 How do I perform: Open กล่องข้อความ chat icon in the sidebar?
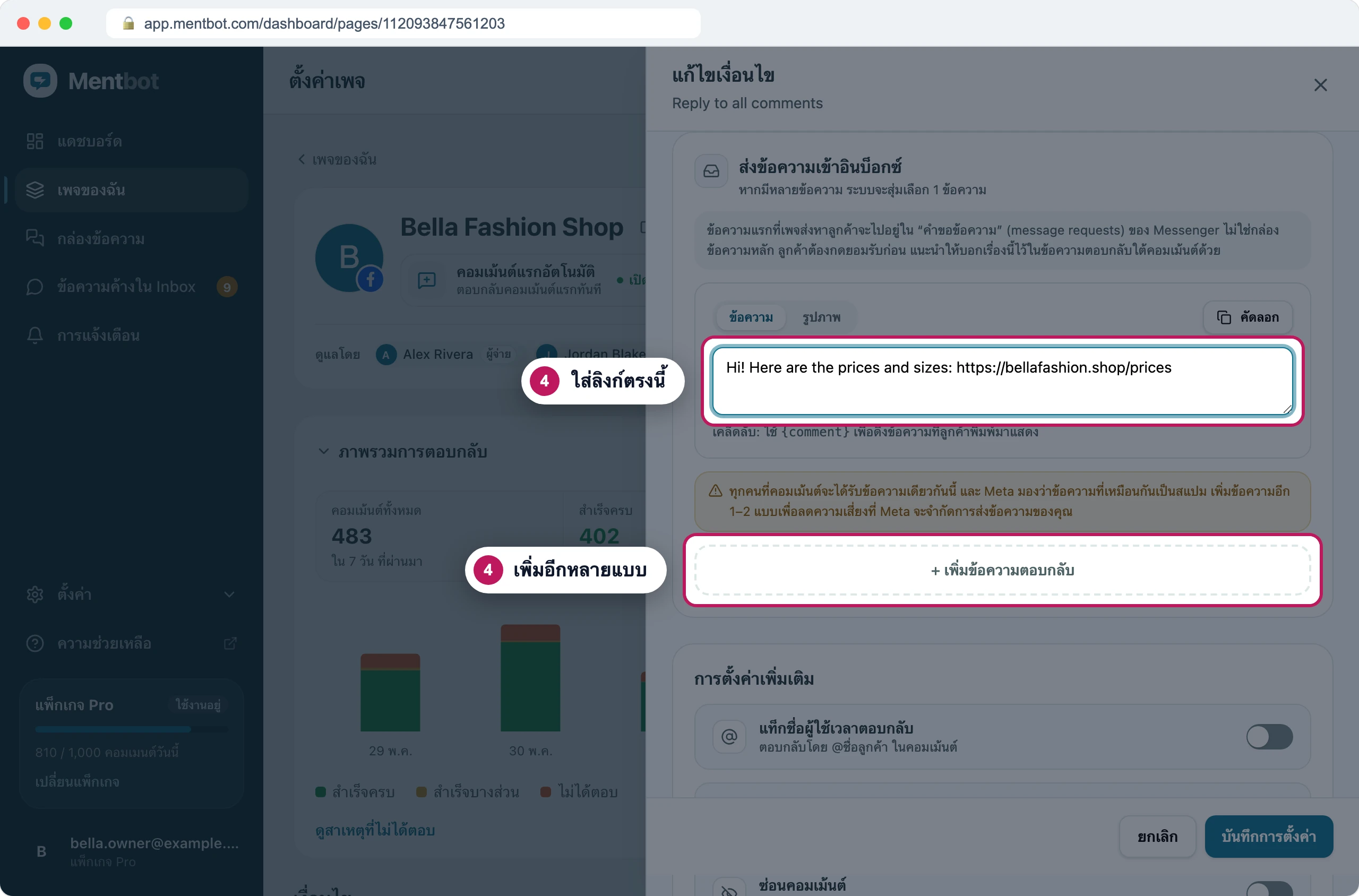[x=35, y=238]
